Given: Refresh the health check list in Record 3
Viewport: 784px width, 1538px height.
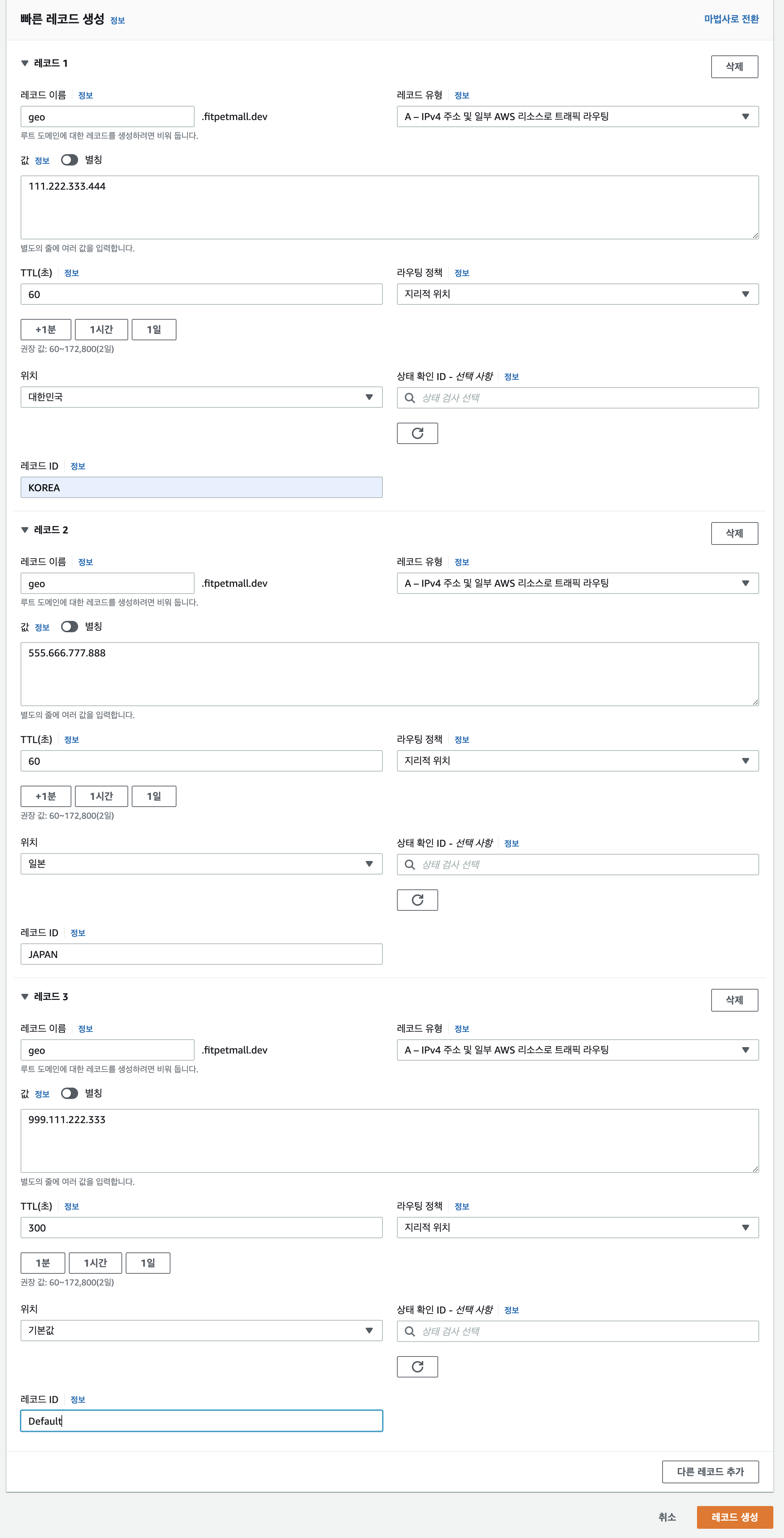Looking at the screenshot, I should coord(417,1367).
